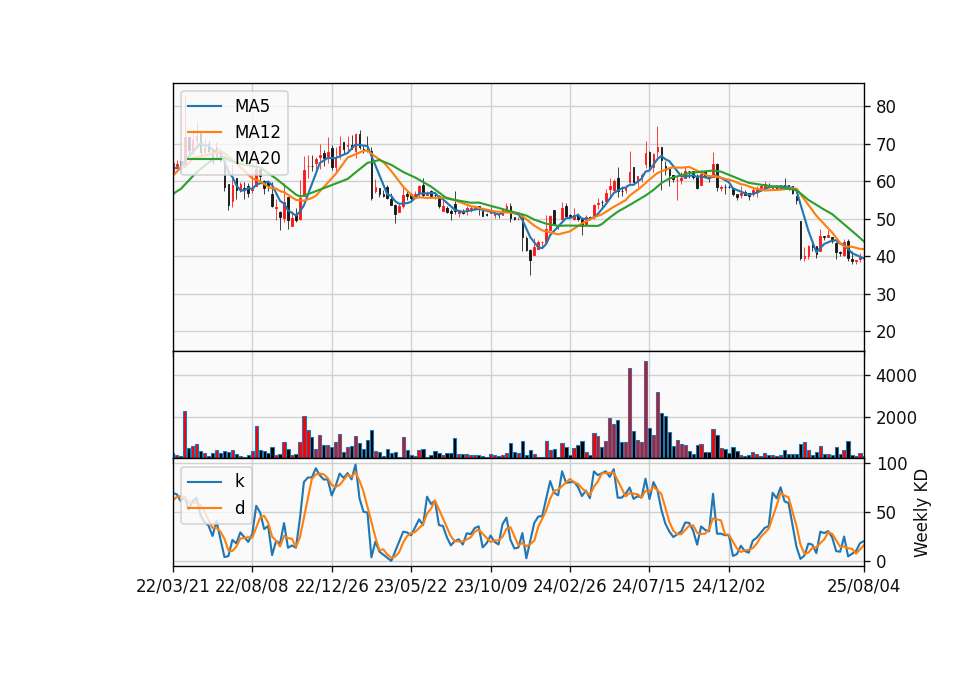Click the 22/12/26 date tick label
This screenshot has height=690, width=960.
pyautogui.click(x=332, y=586)
